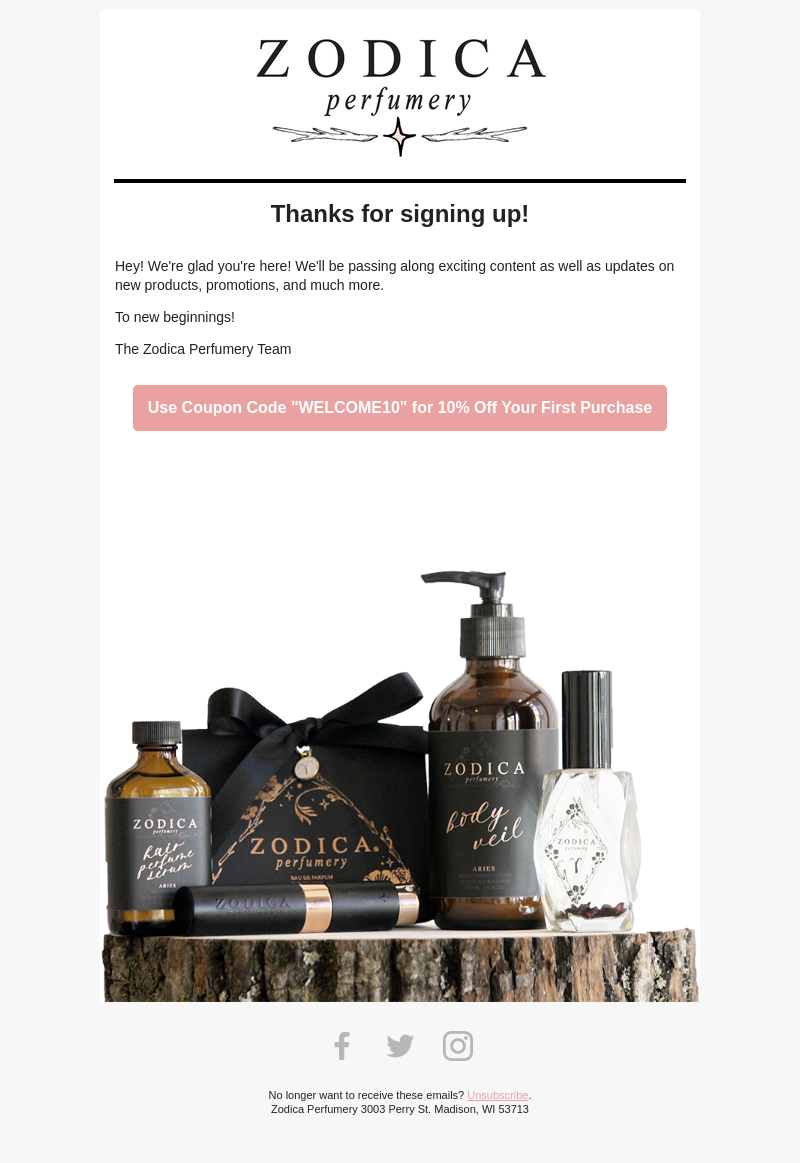Click the four-point star in Zodica logo
Viewport: 800px width, 1163px height.
pyautogui.click(x=400, y=136)
